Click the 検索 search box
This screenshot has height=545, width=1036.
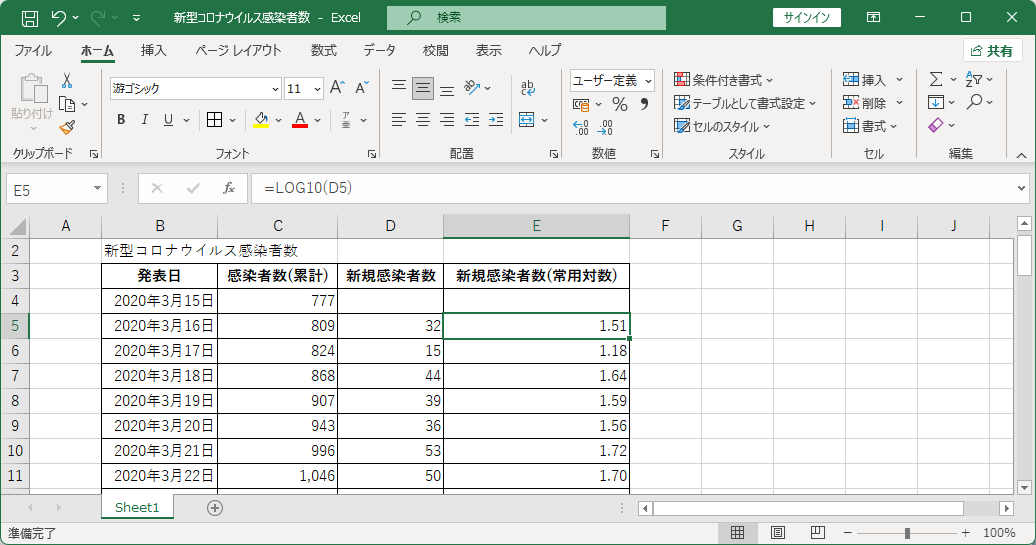point(526,18)
